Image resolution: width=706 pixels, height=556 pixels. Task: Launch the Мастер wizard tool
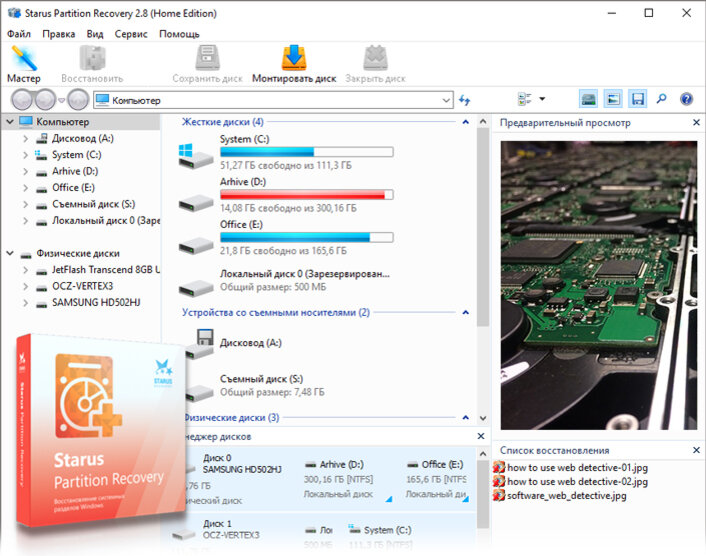click(x=23, y=64)
